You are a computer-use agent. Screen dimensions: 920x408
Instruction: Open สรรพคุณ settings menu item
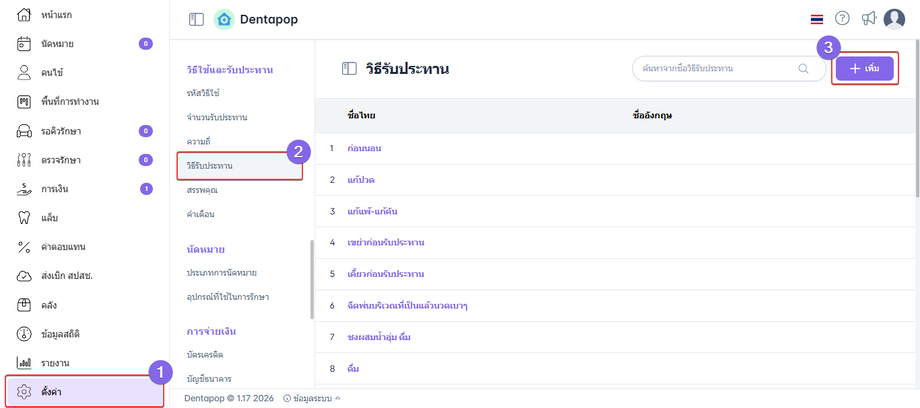coord(202,189)
